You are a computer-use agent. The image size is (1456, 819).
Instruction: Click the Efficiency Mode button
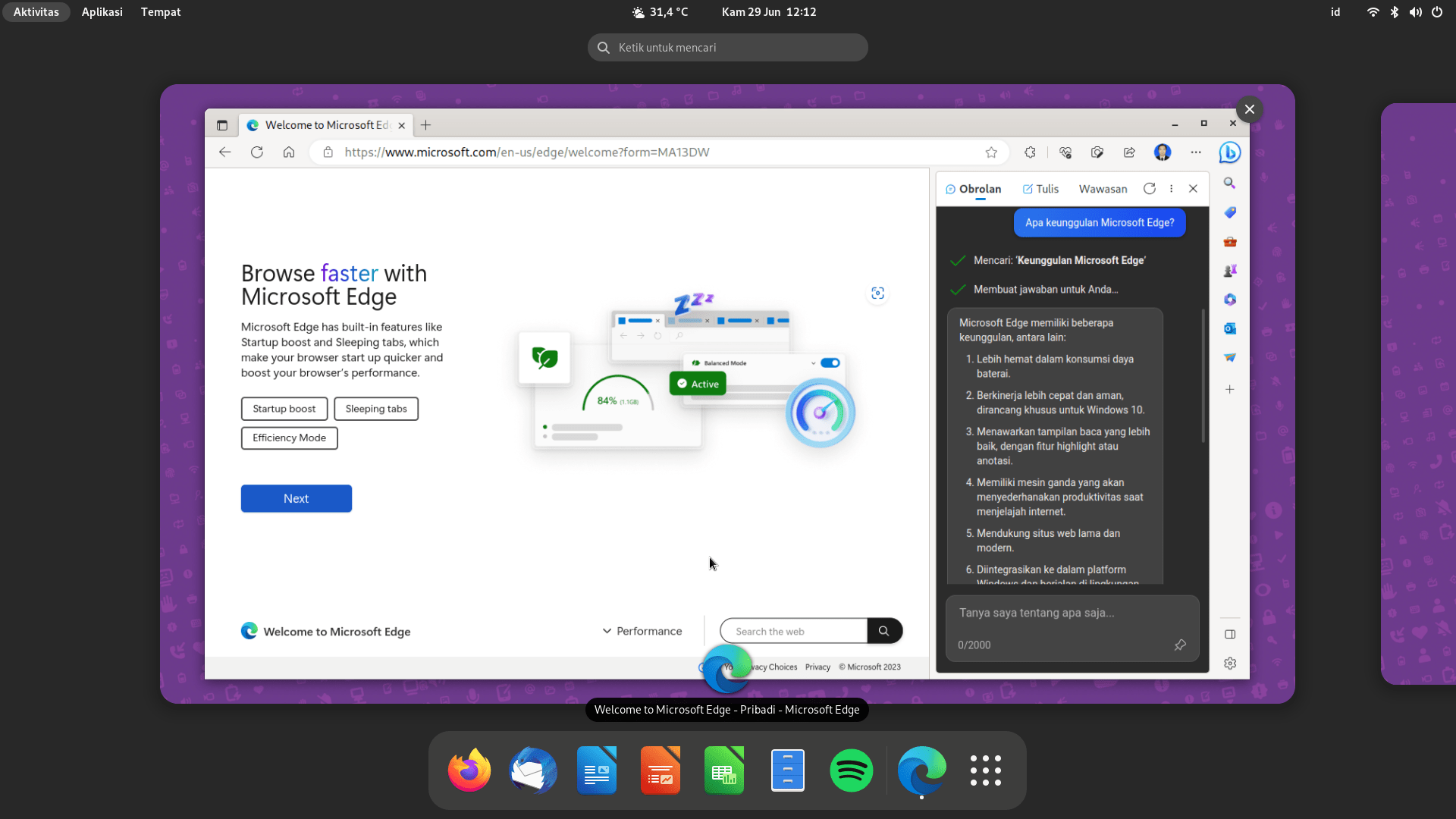(290, 438)
